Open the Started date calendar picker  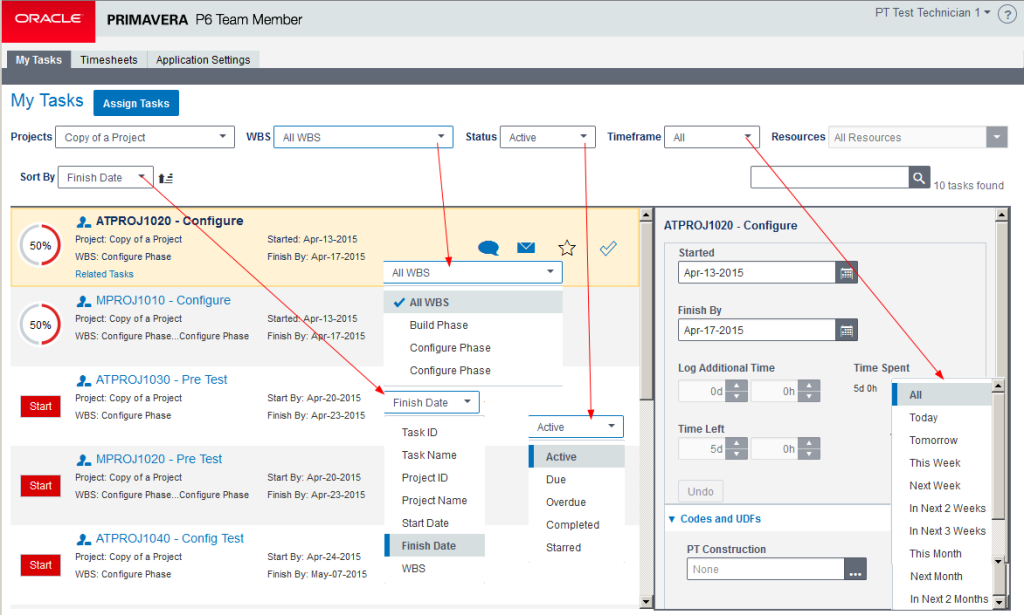[x=846, y=273]
